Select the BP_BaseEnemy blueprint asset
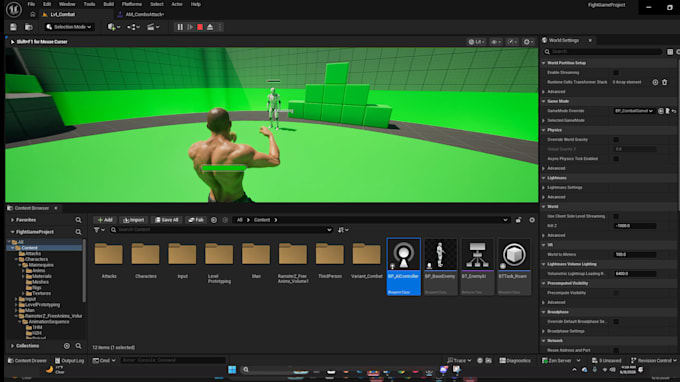The width and height of the screenshot is (680, 382). tap(440, 267)
